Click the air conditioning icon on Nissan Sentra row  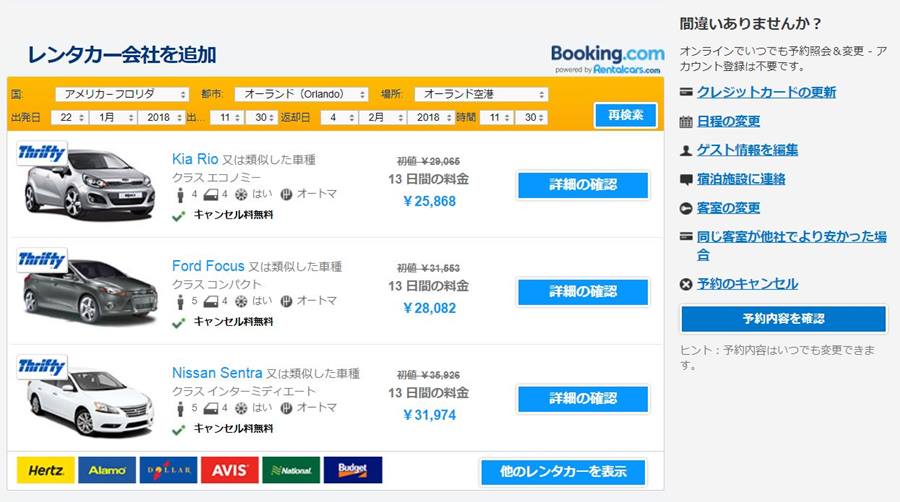pos(241,408)
